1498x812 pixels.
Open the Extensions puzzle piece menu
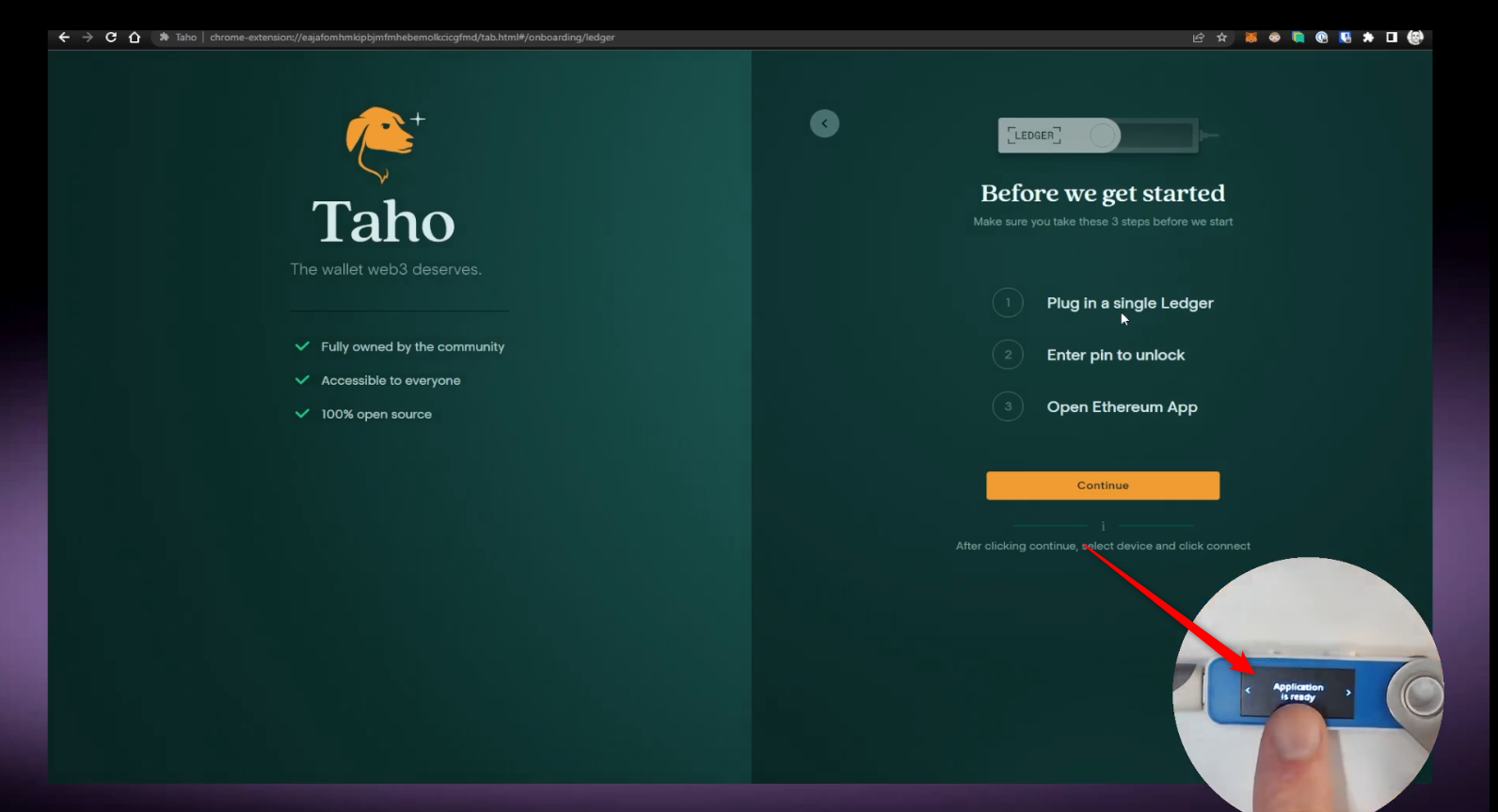coord(1368,38)
